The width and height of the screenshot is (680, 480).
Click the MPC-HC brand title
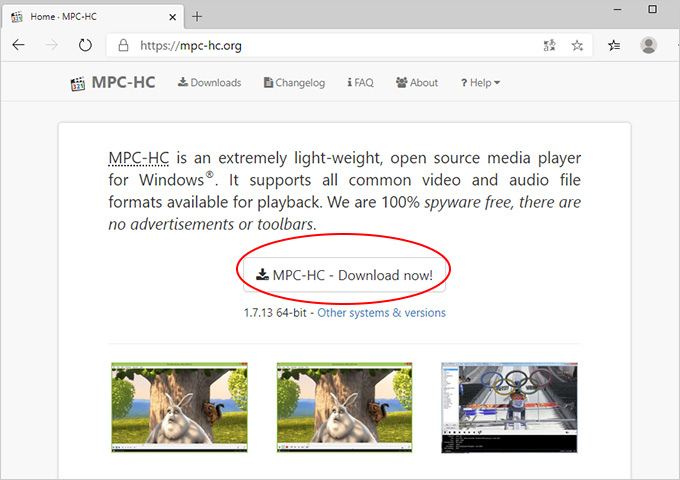(x=124, y=82)
